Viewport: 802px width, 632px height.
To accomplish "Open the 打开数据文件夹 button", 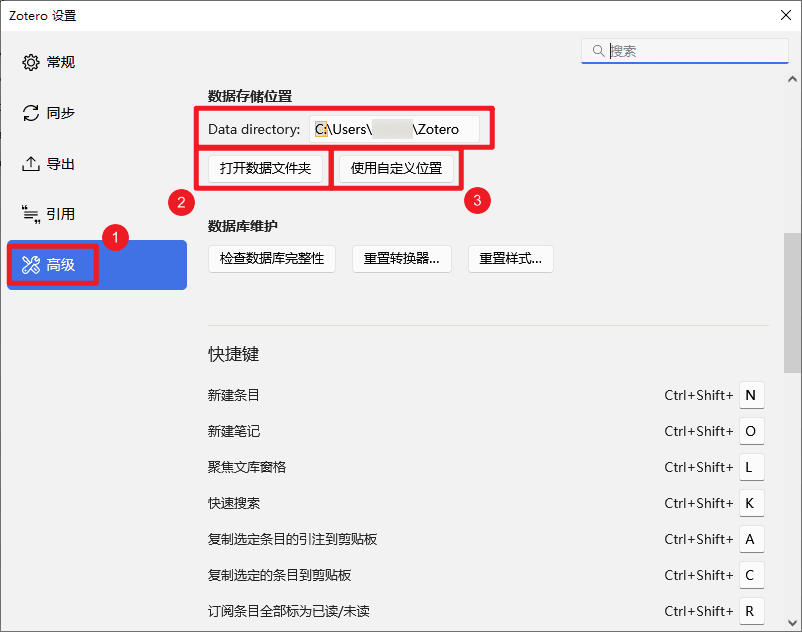I will point(264,168).
